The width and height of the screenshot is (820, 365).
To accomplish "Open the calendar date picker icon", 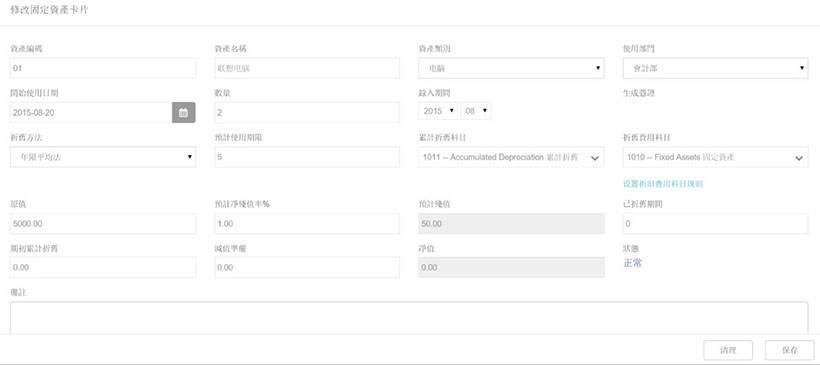I will point(184,112).
